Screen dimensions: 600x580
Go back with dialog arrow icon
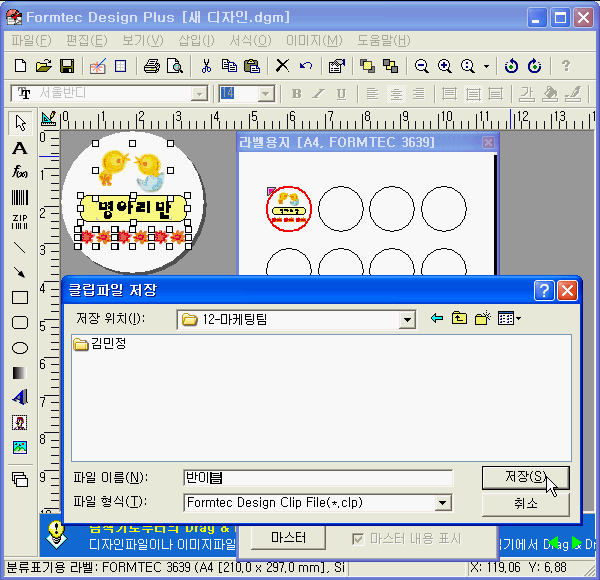point(437,318)
